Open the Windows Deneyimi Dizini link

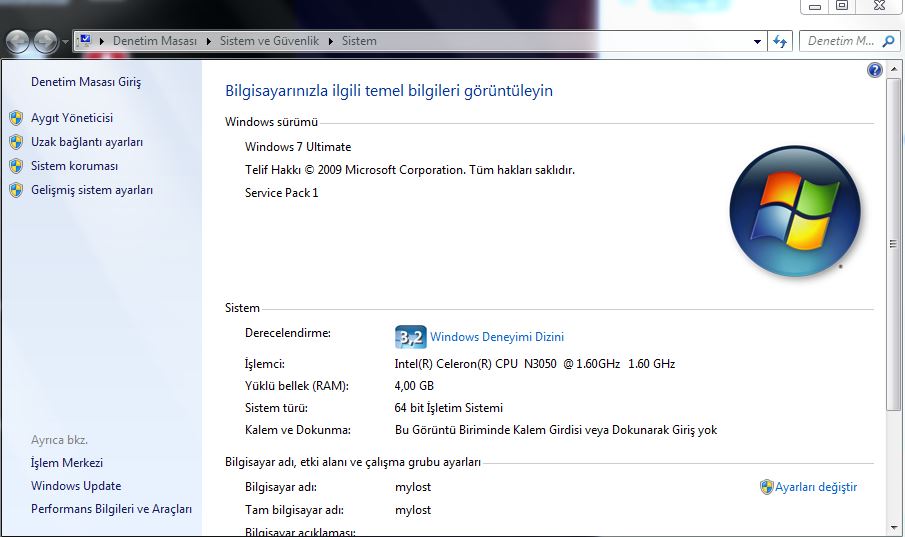click(496, 337)
